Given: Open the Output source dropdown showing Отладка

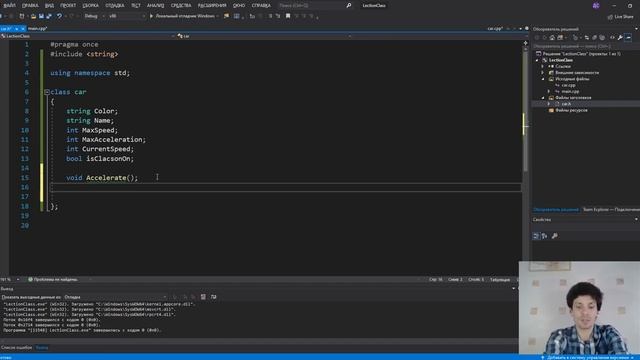Looking at the screenshot, I should click(115, 297).
